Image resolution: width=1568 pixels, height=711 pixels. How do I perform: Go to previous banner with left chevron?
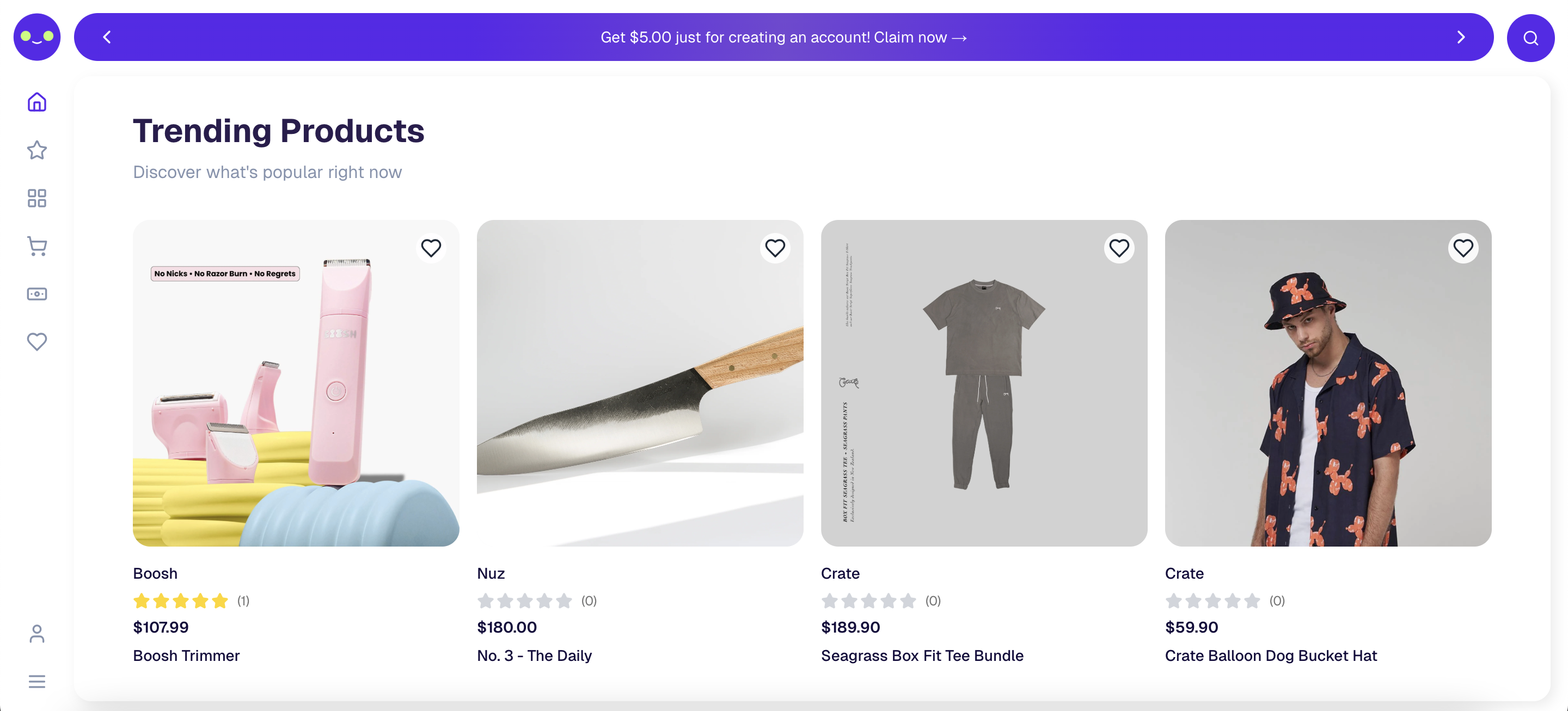107,36
